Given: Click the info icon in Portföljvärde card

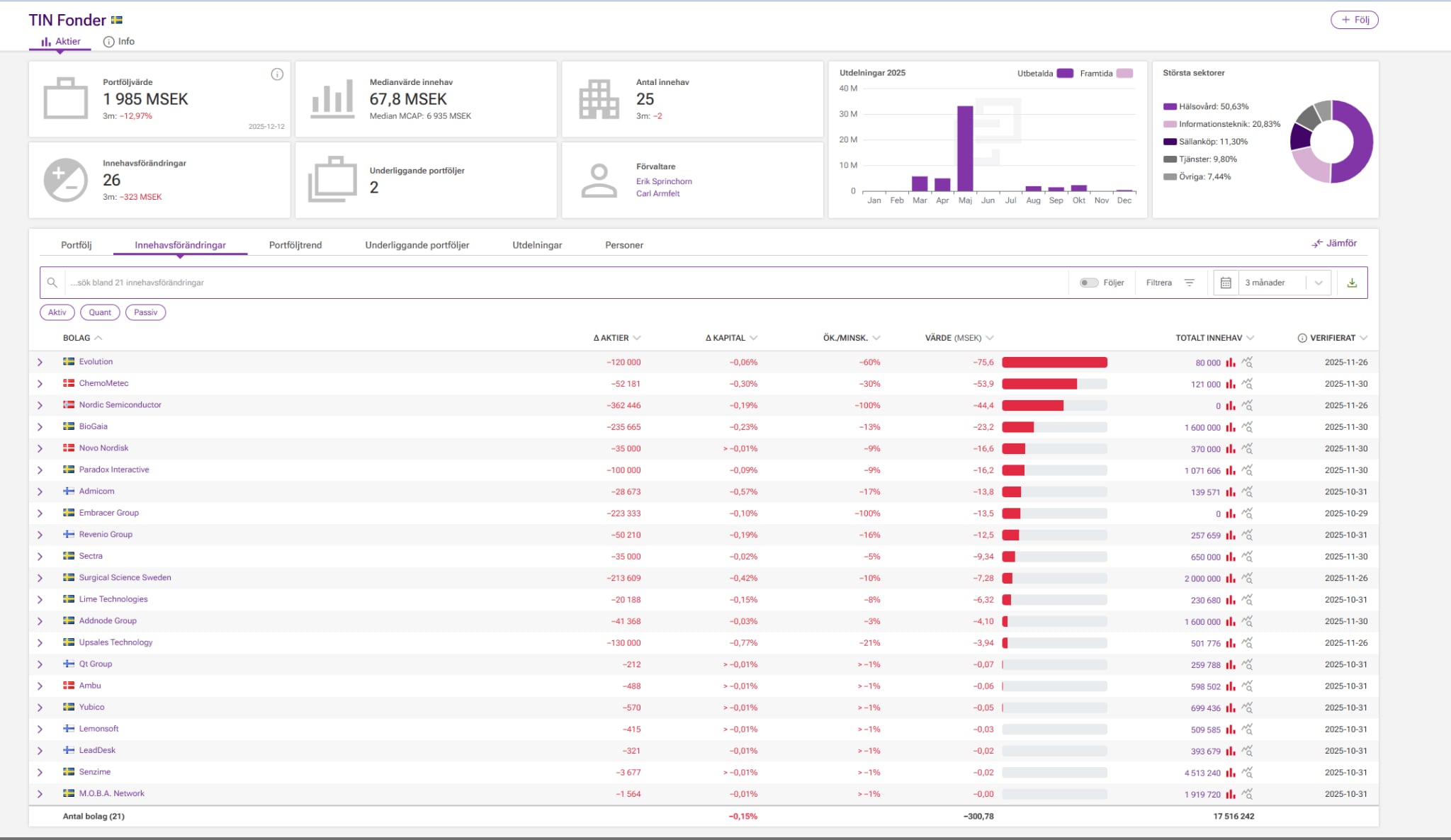Looking at the screenshot, I should (277, 74).
